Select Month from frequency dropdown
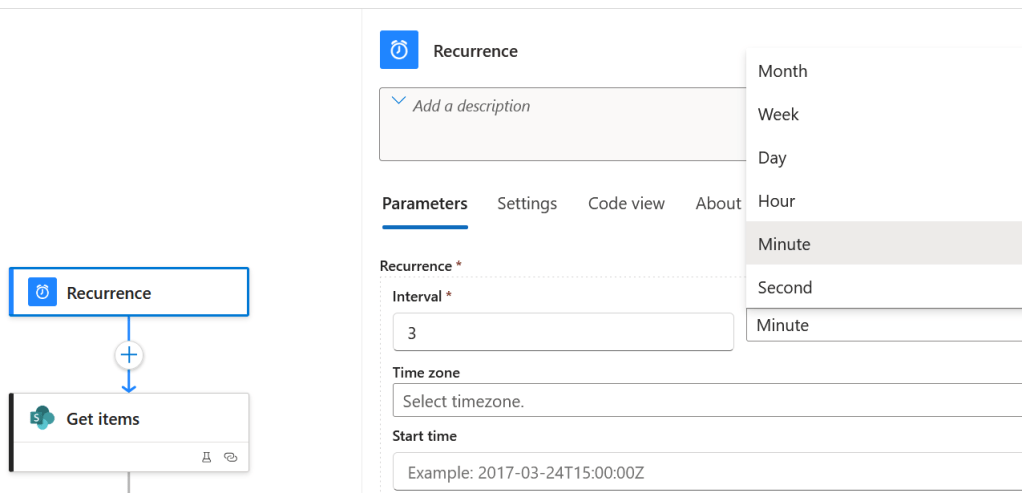Viewport: 1022px width, 493px height. pyautogui.click(x=884, y=71)
